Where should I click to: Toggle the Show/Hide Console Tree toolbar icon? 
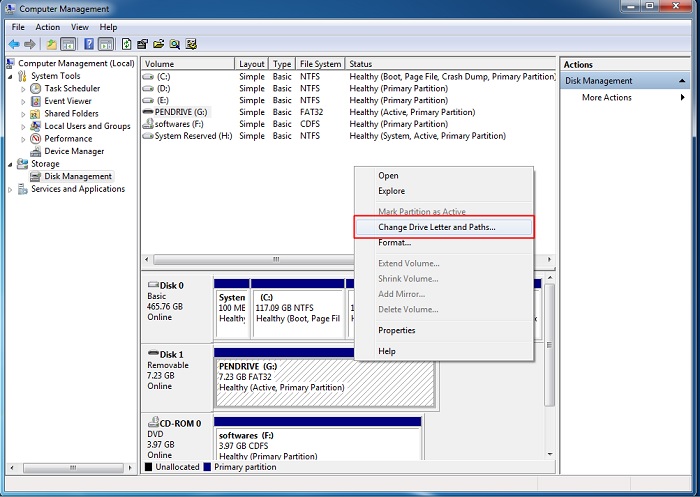[68, 44]
